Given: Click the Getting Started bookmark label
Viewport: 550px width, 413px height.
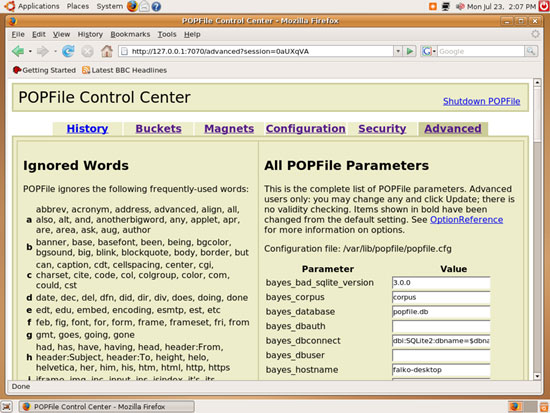Looking at the screenshot, I should 49,70.
